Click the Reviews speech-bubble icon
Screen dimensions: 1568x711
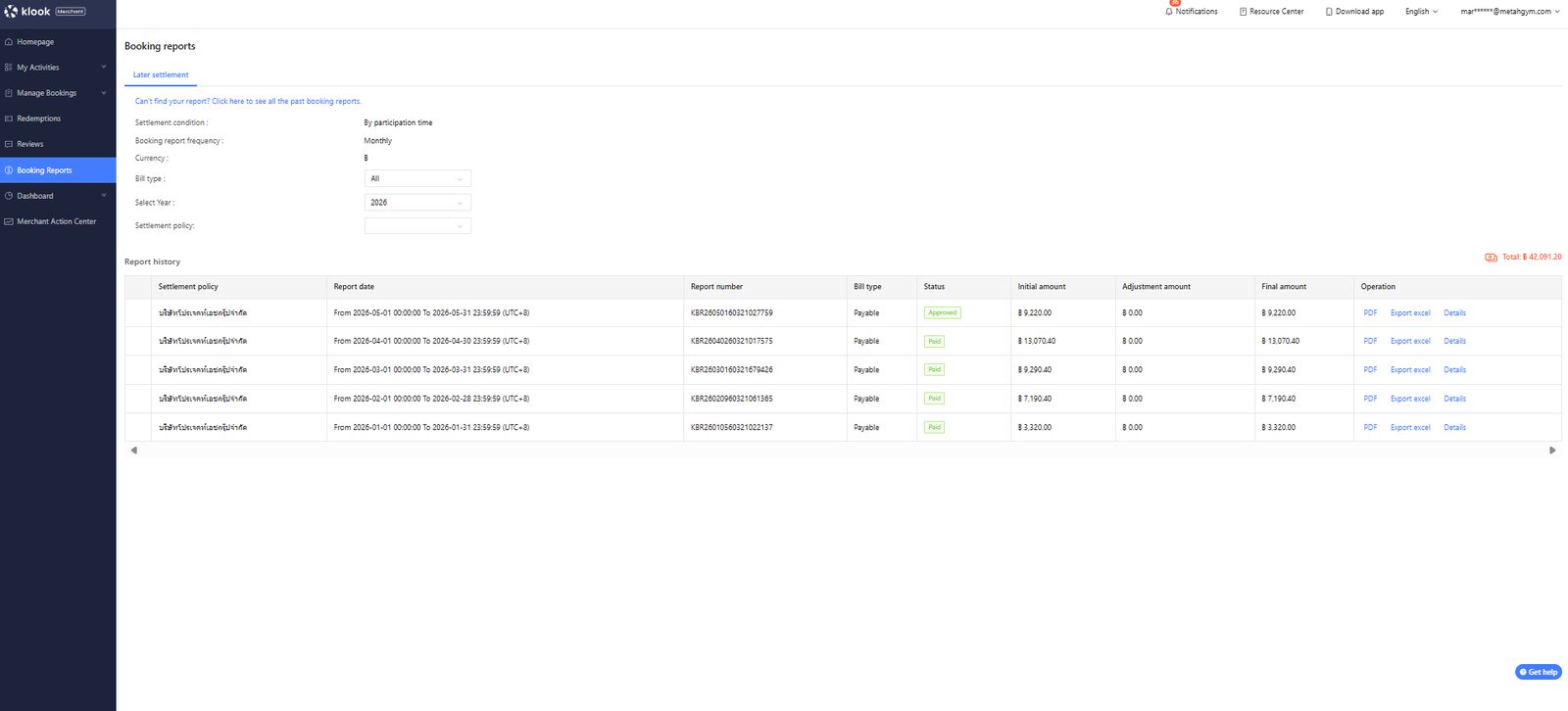tap(9, 144)
